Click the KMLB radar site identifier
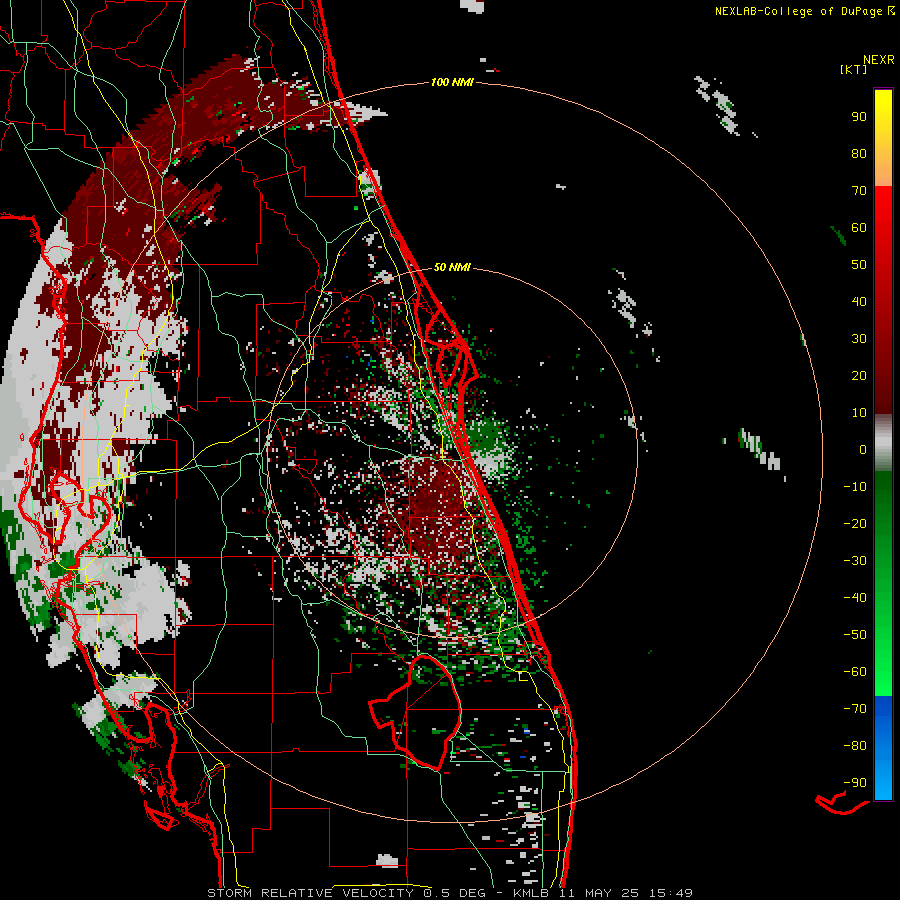 (530, 893)
